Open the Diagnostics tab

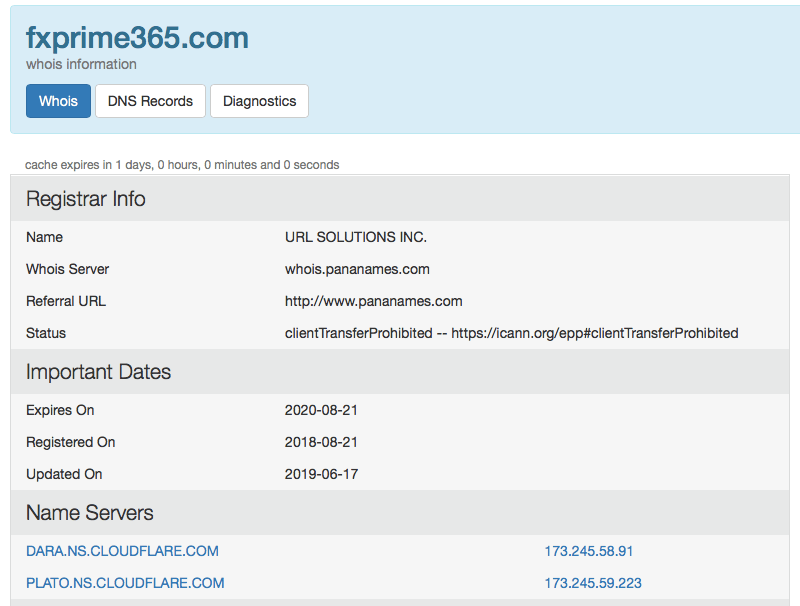pyautogui.click(x=259, y=101)
